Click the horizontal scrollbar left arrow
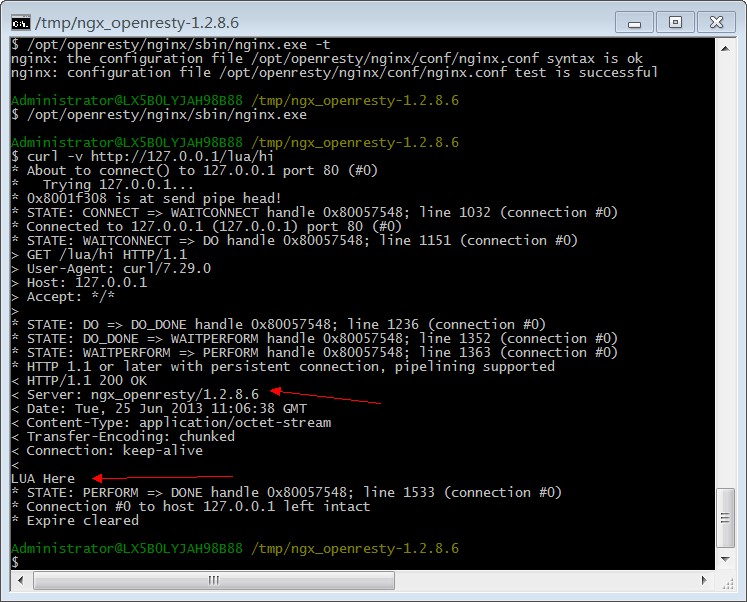Image resolution: width=747 pixels, height=602 pixels. pos(20,580)
